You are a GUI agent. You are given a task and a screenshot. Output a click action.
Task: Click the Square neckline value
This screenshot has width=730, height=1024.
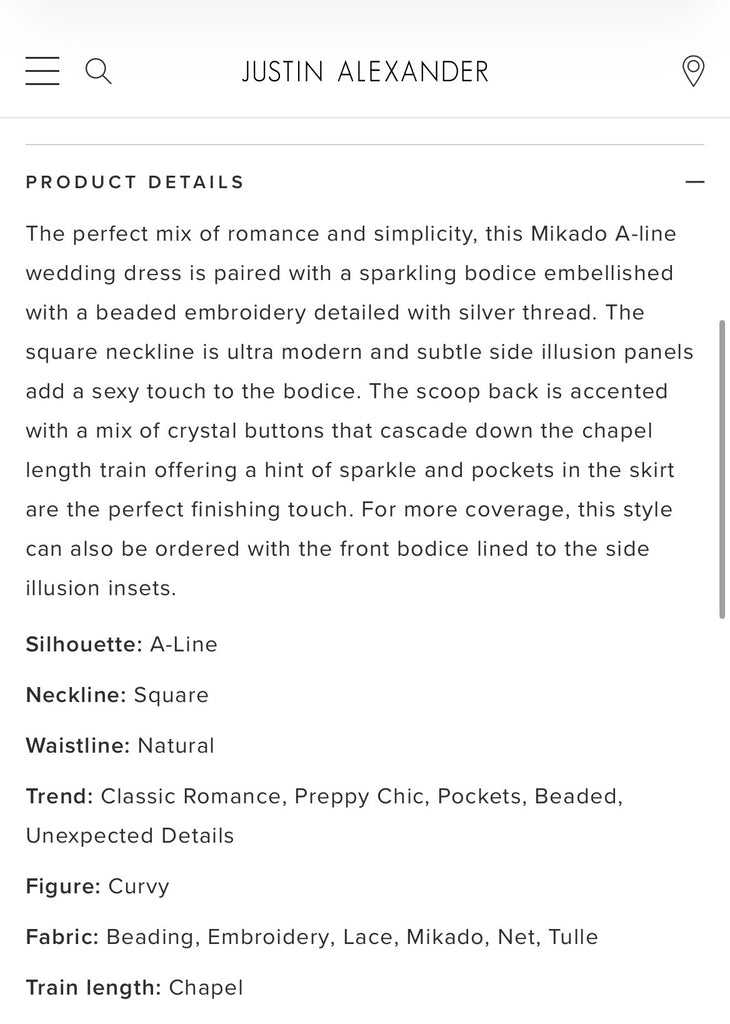click(x=171, y=695)
